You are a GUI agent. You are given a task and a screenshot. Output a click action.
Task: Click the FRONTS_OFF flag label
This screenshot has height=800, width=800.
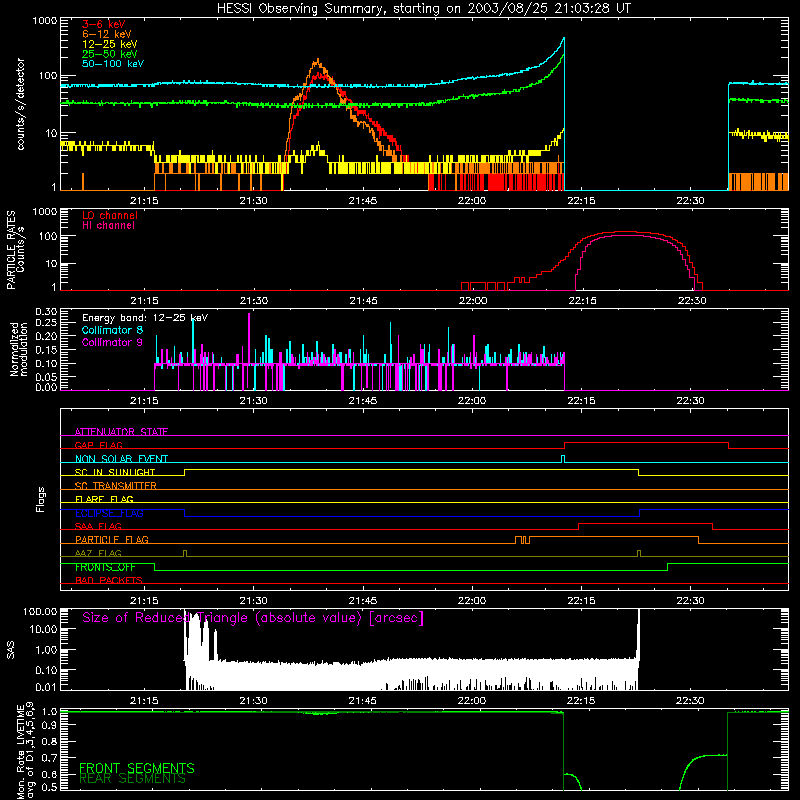105,567
